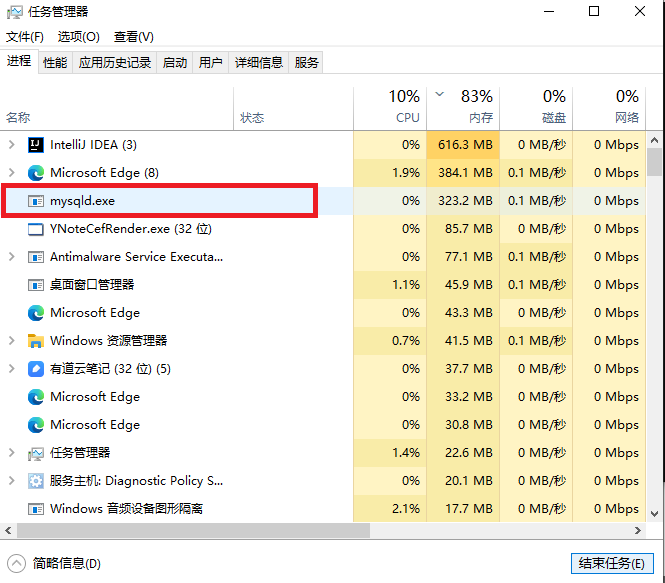Screen dimensions: 665x583
Task: Click the sort arrow above 内存 column
Action: [x=440, y=94]
